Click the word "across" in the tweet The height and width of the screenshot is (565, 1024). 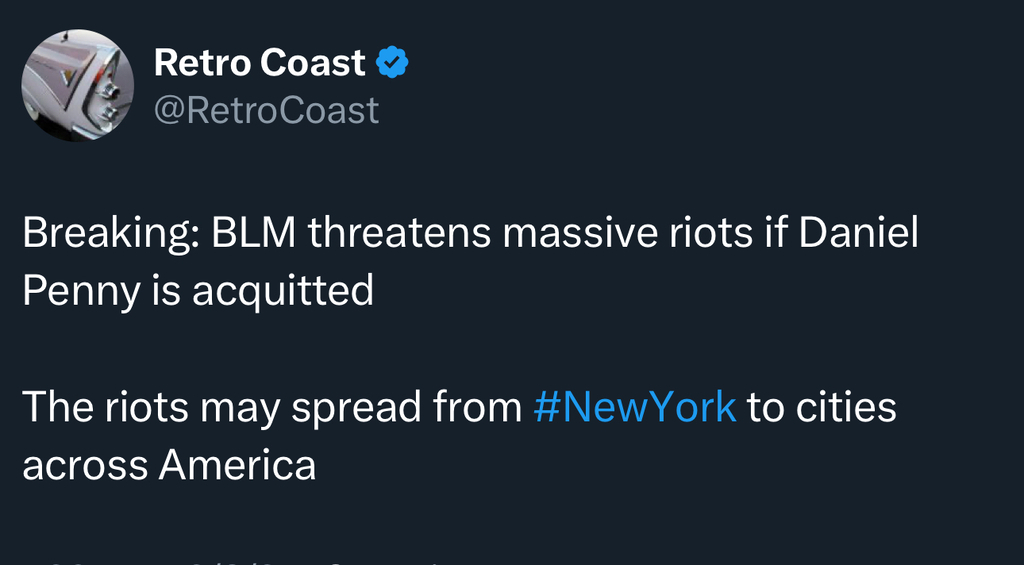coord(86,463)
